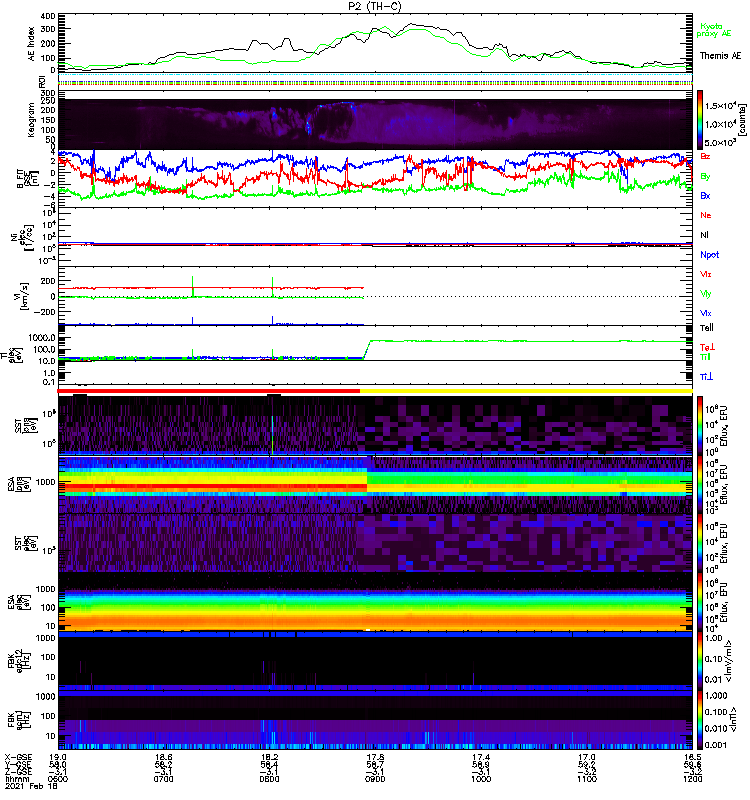Click the yellow segment of the status bar
Image resolution: width=750 pixels, height=800 pixels.
point(526,391)
